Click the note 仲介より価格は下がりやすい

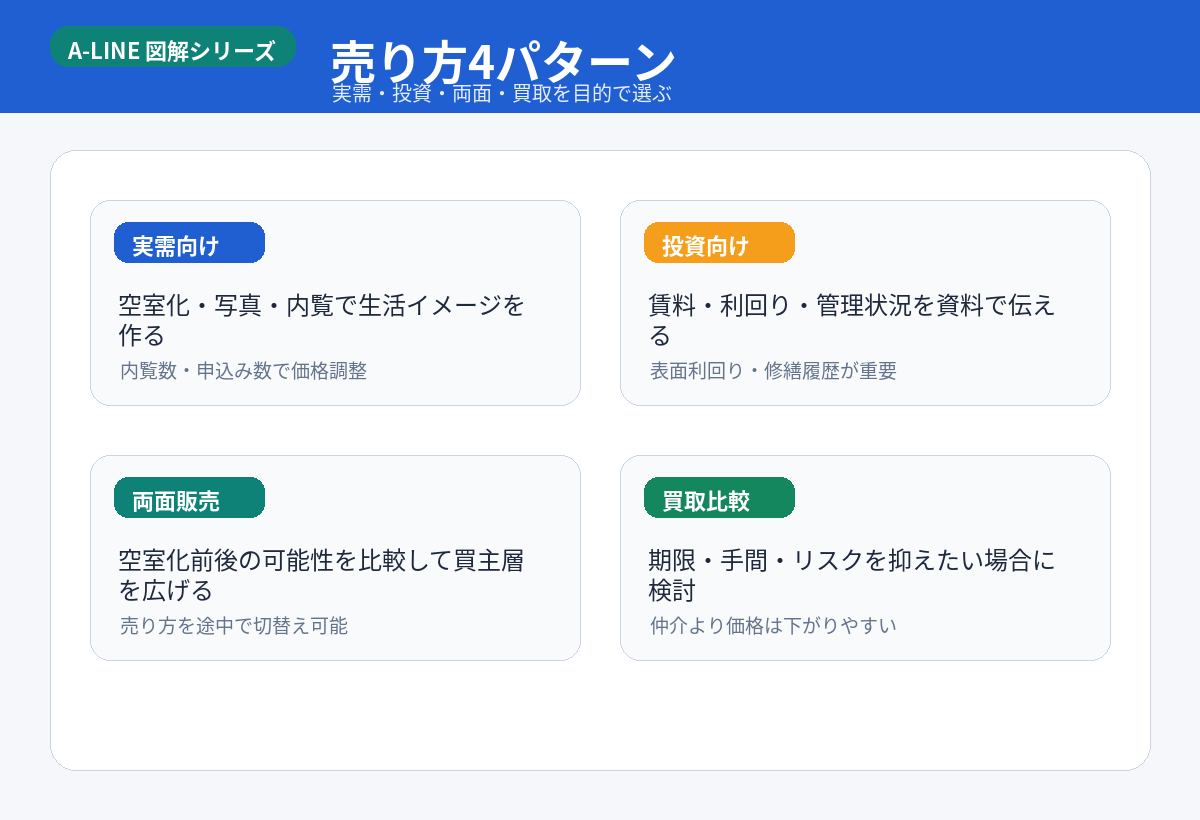773,626
